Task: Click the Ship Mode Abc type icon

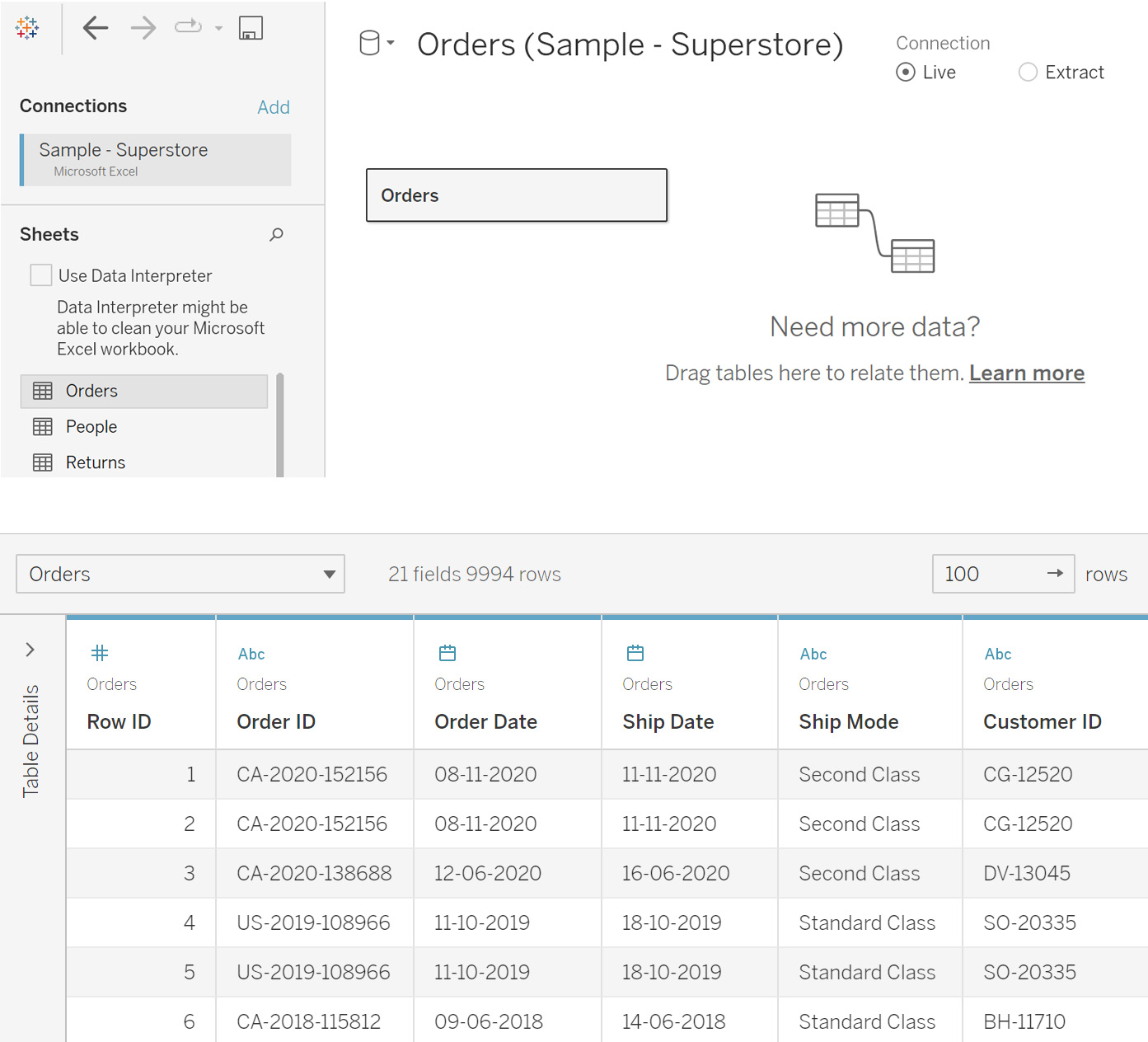Action: 813,654
